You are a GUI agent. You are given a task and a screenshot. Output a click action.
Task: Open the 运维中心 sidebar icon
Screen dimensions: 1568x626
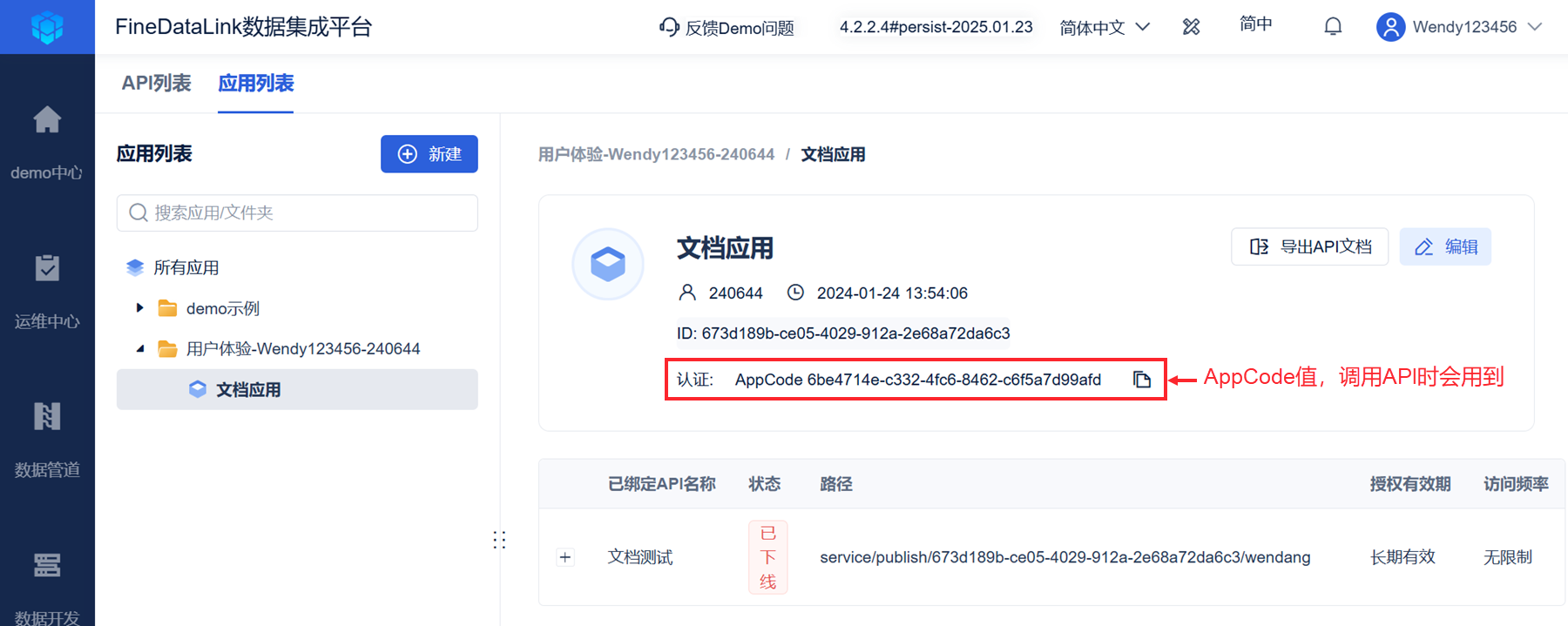[47, 268]
